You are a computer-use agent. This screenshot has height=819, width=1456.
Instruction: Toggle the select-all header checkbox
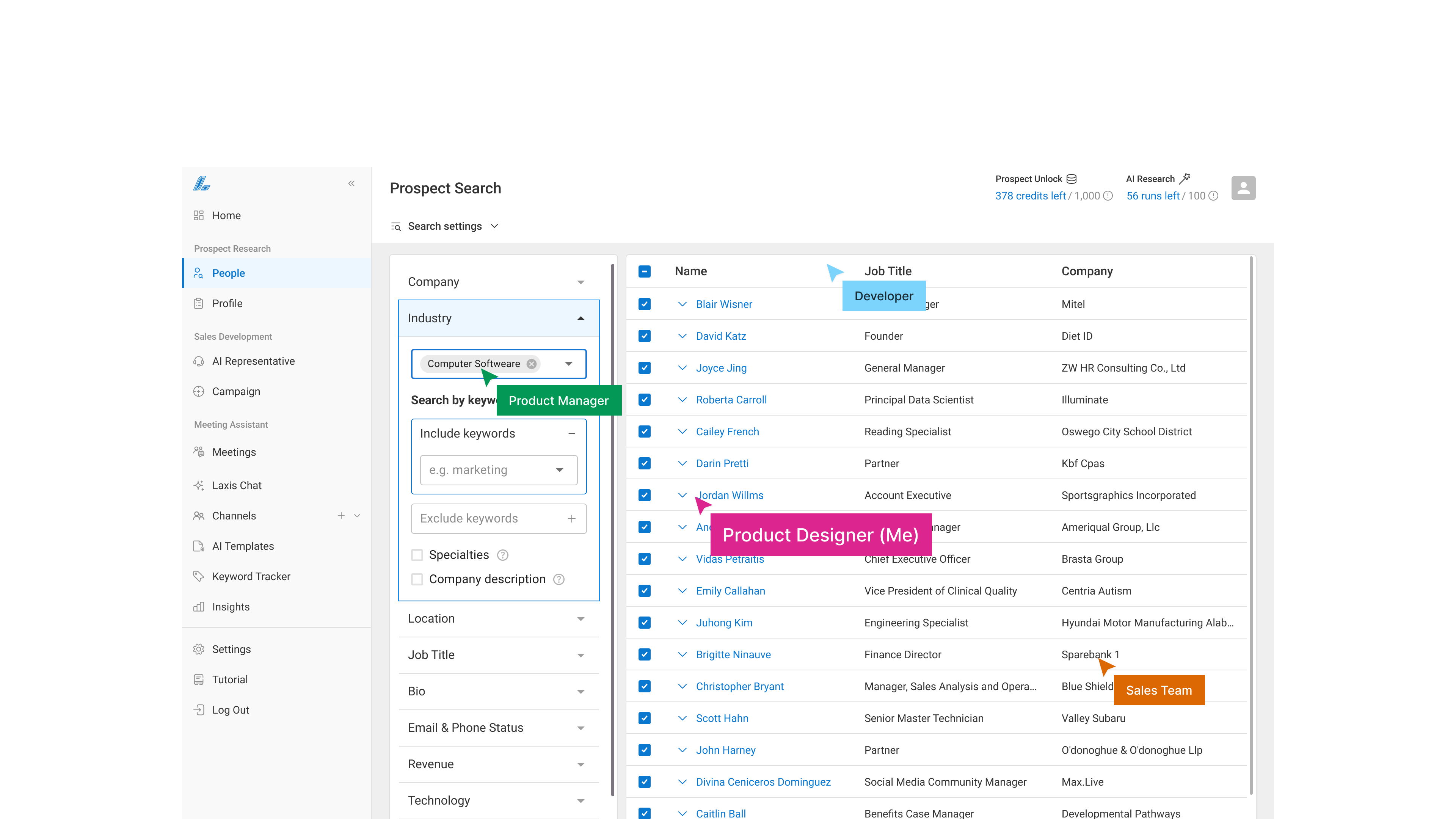644,271
